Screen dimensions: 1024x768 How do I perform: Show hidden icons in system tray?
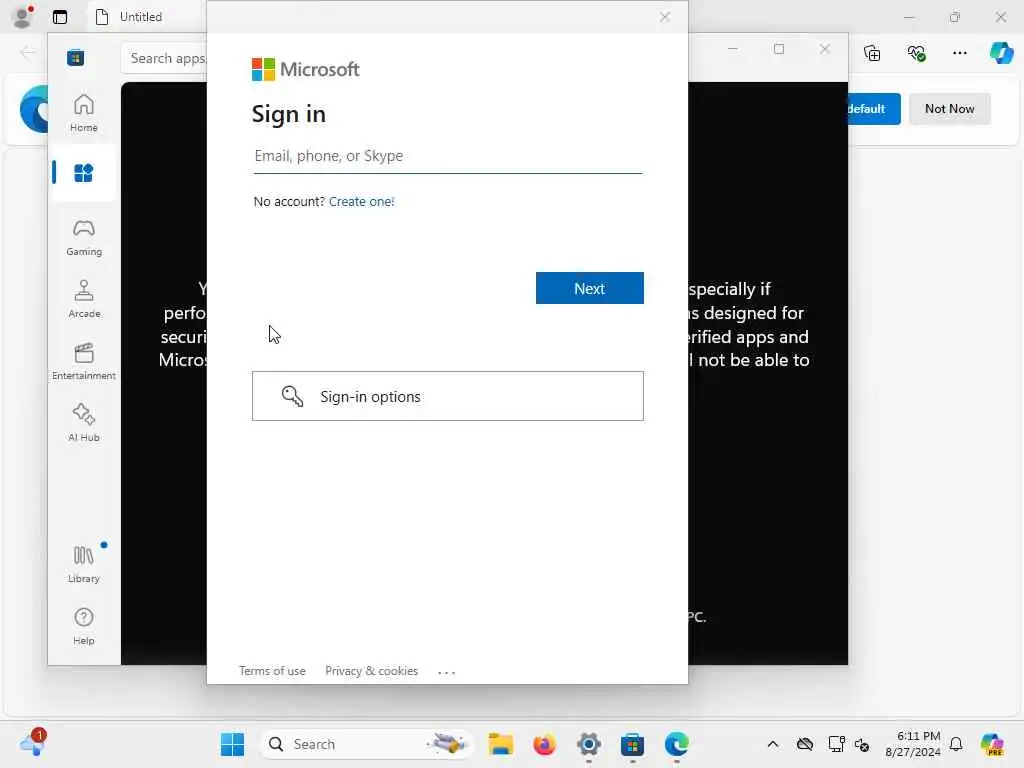(773, 744)
